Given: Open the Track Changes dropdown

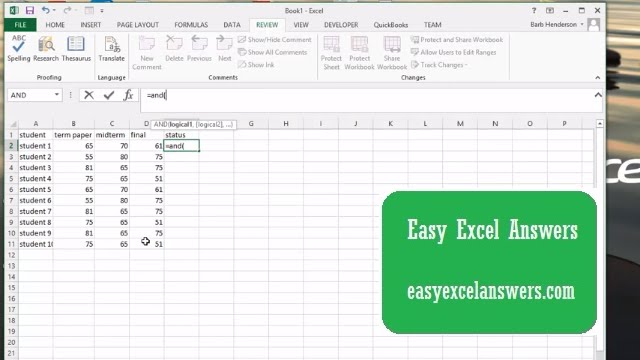Looking at the screenshot, I should [x=439, y=64].
